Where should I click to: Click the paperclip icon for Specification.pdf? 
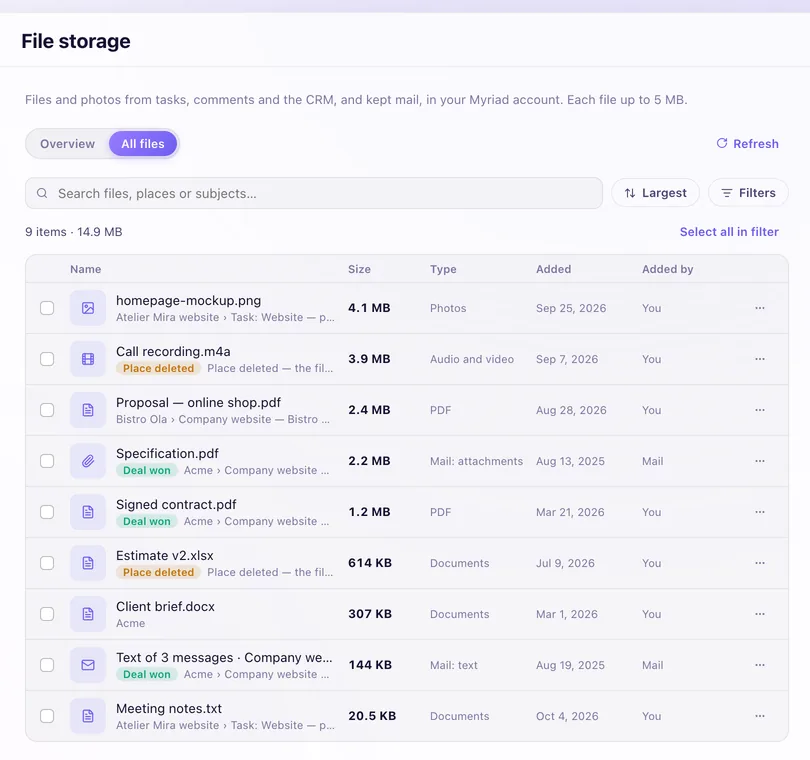coord(88,461)
